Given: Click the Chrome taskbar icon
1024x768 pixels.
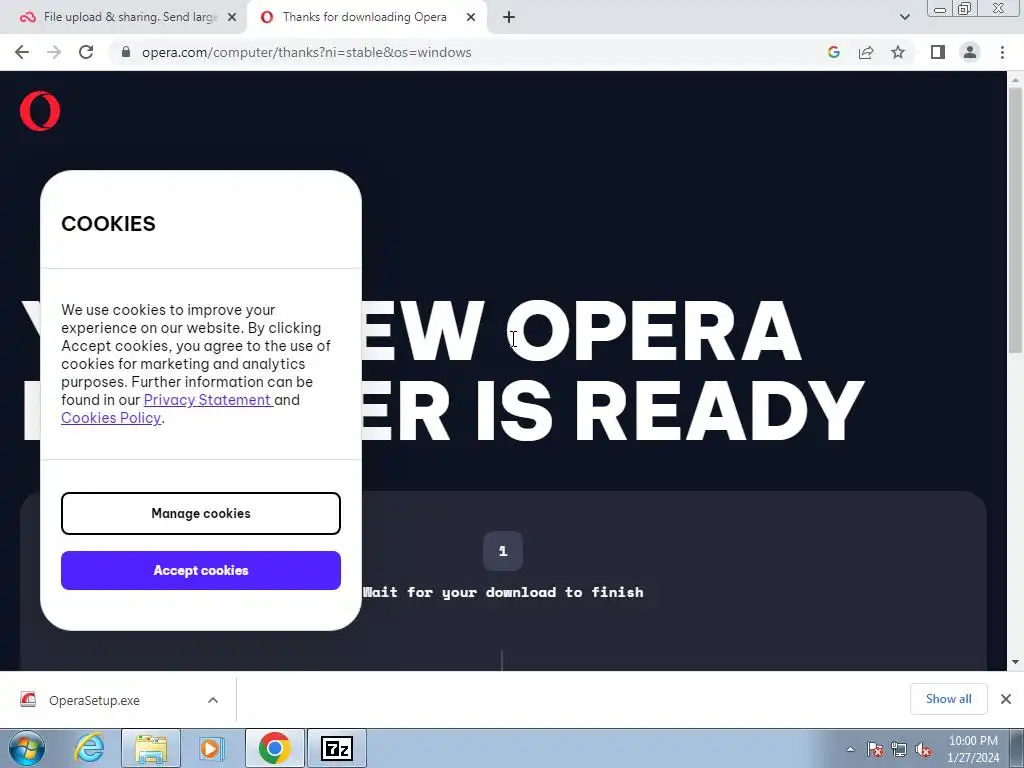Looking at the screenshot, I should point(274,748).
